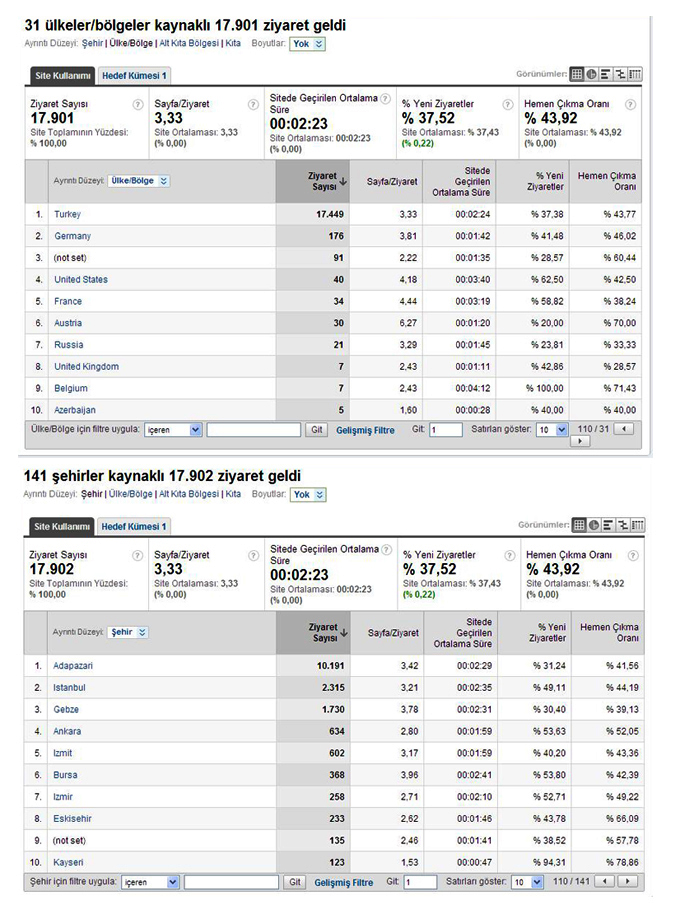Image resolution: width=680 pixels, height=919 pixels.
Task: Focus the Ülke/Bölge filter text field
Action: point(253,430)
